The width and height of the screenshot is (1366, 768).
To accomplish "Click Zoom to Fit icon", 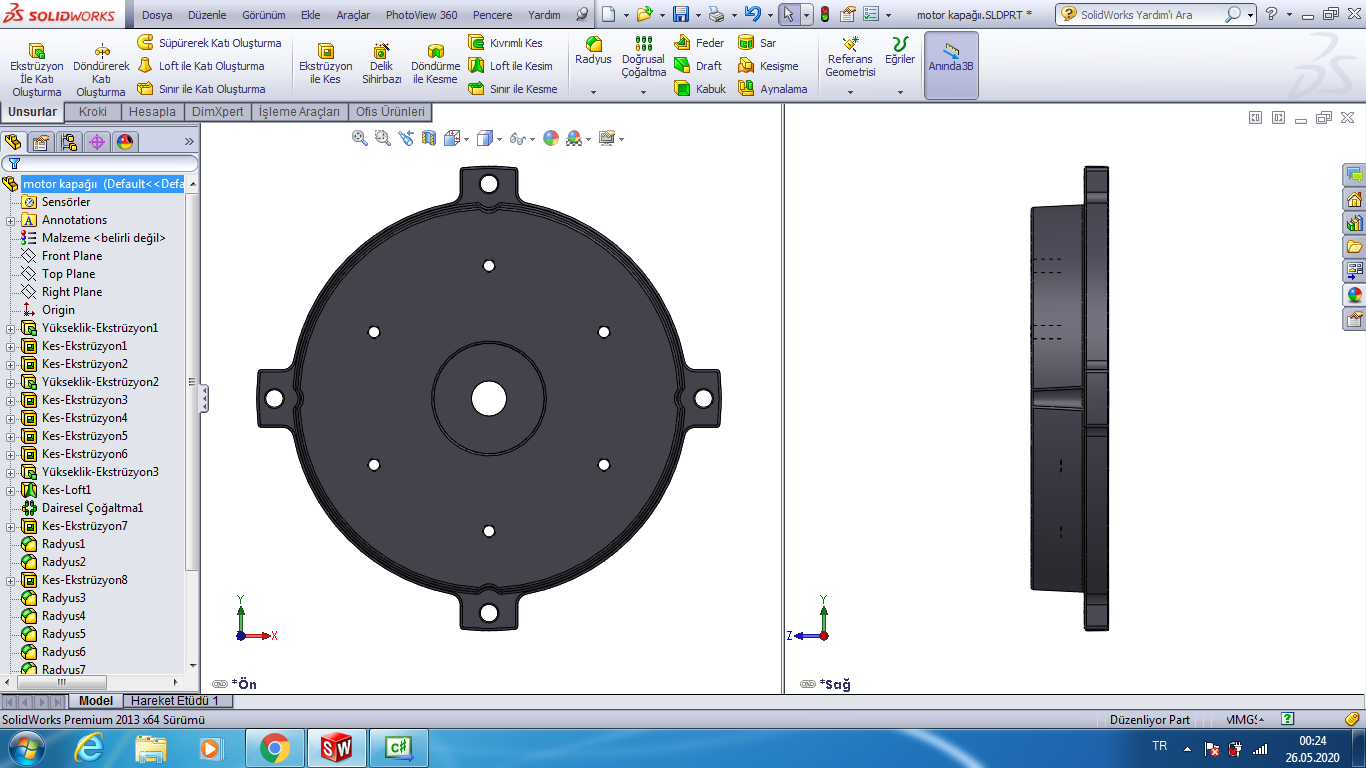I will 360,138.
